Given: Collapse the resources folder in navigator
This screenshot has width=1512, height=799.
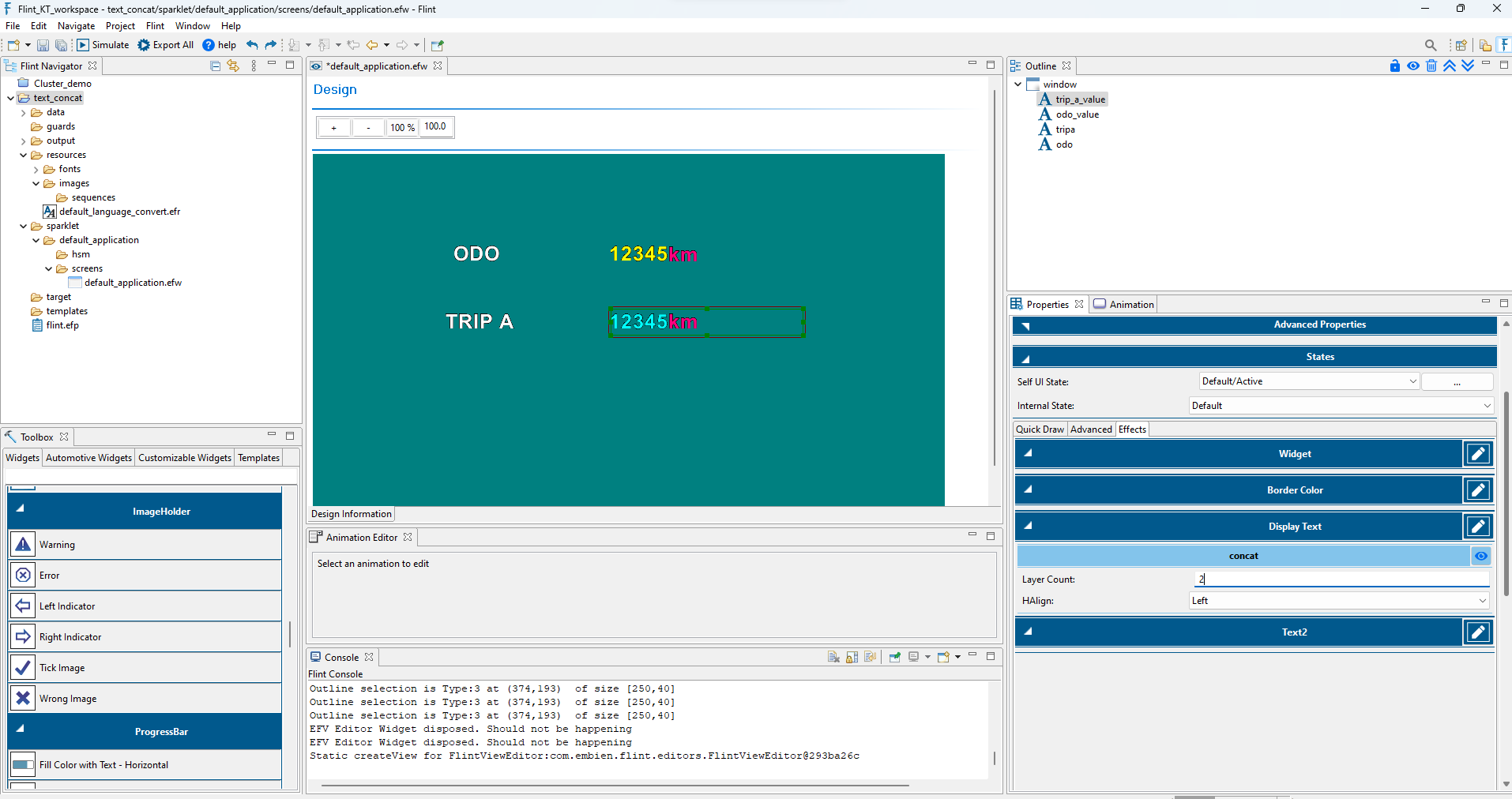Looking at the screenshot, I should pyautogui.click(x=23, y=156).
